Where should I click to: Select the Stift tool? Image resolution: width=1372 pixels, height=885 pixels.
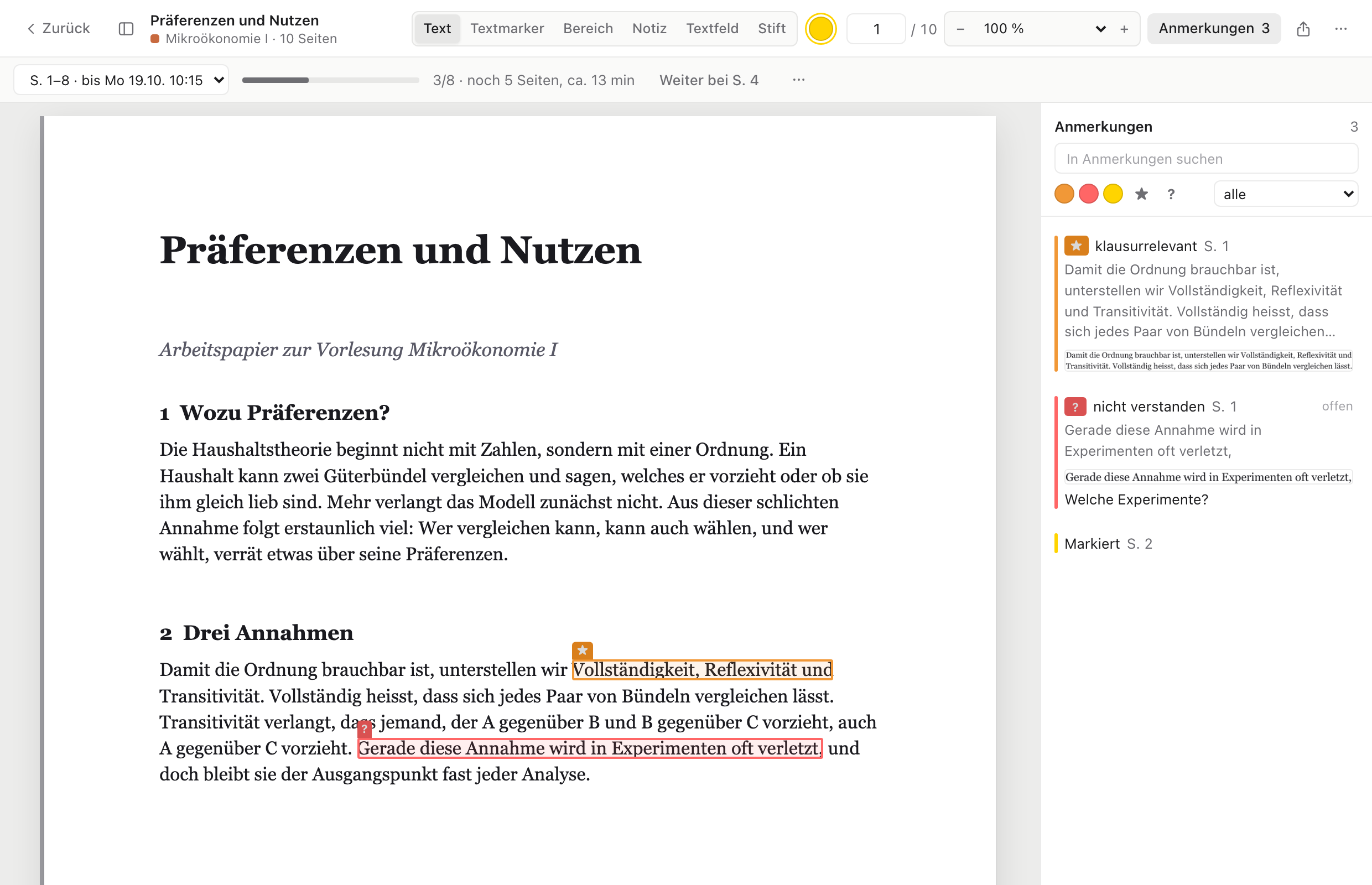[x=771, y=29]
